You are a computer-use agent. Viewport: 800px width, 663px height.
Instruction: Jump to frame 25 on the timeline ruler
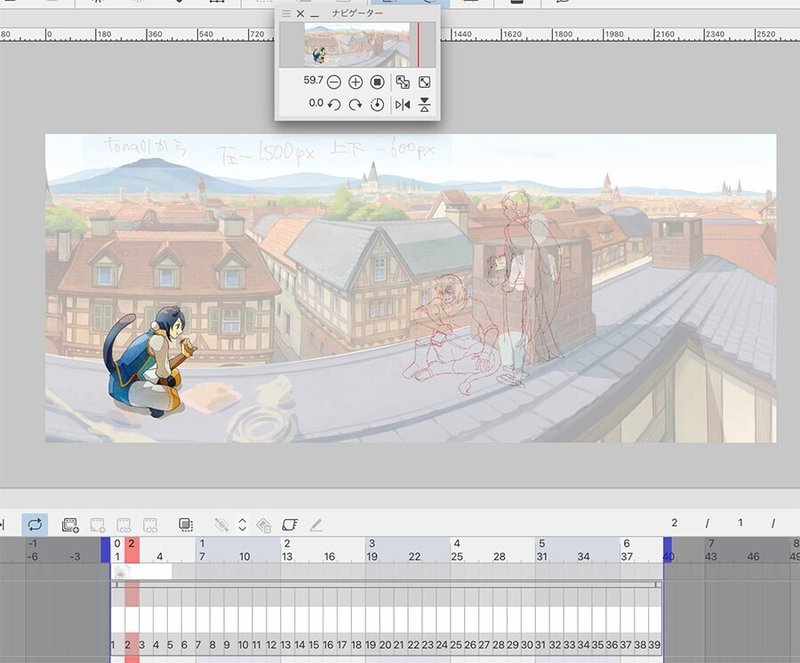tap(457, 556)
